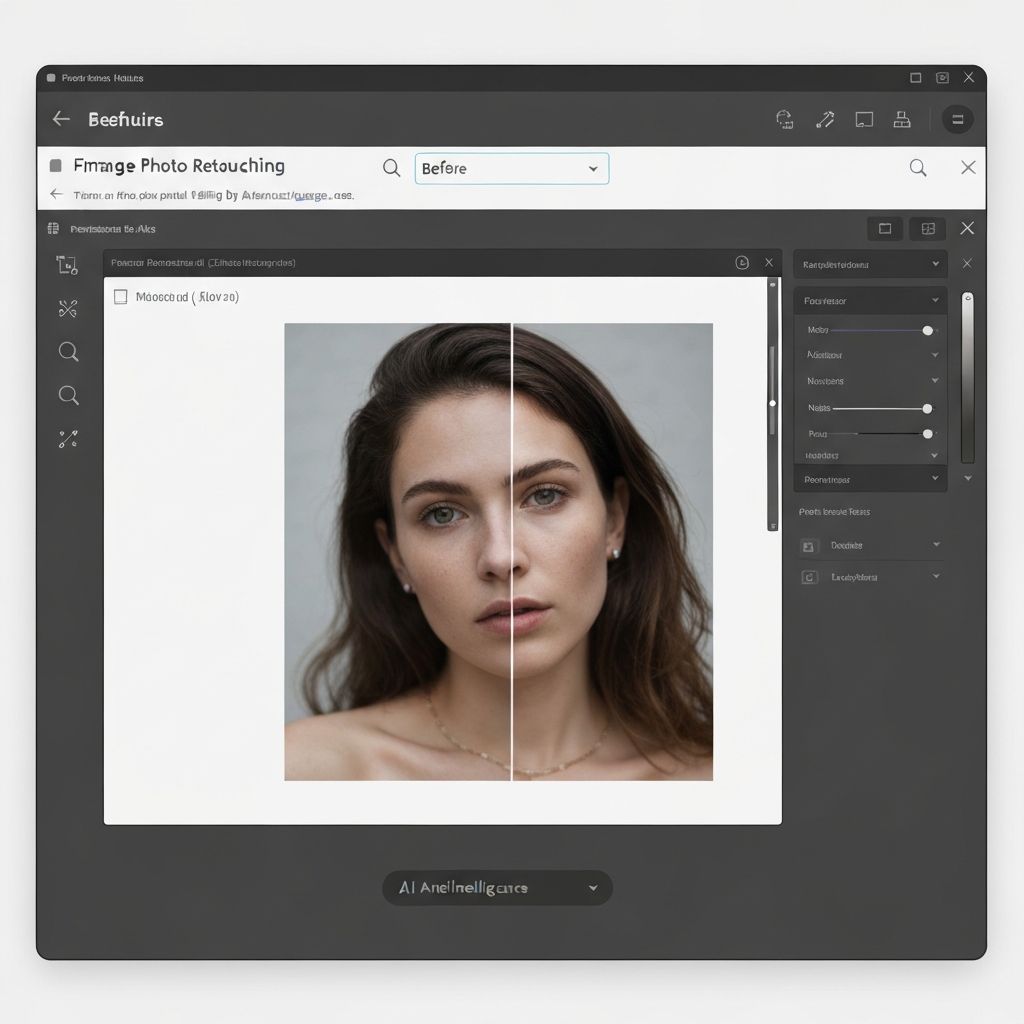Viewport: 1024px width, 1024px height.
Task: Collapse the Focrvessor panel section
Action: (x=935, y=301)
